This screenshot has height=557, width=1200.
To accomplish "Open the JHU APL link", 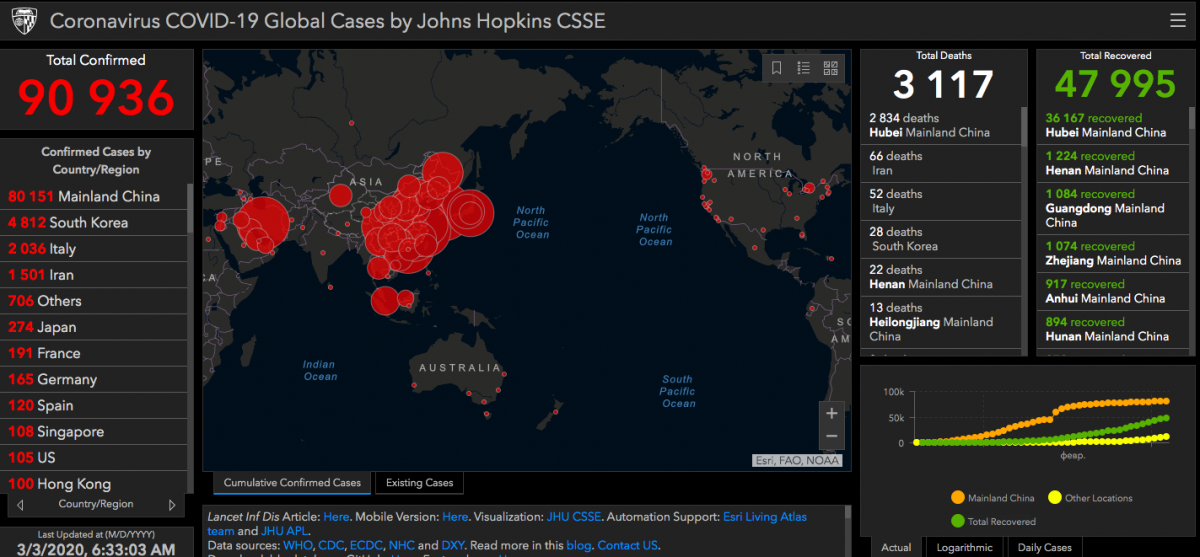I will (x=284, y=531).
